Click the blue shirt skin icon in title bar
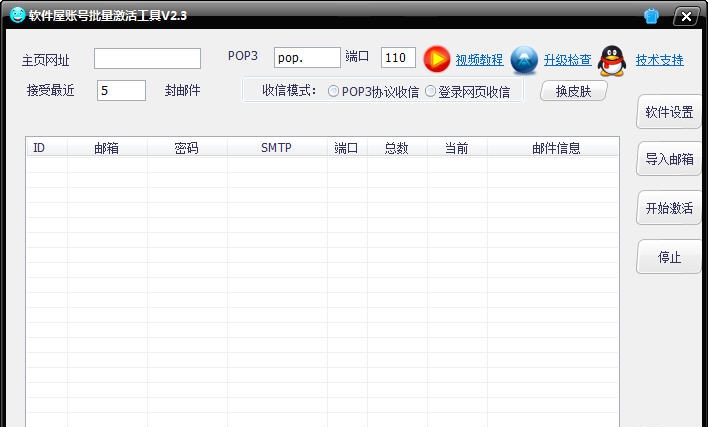 651,16
